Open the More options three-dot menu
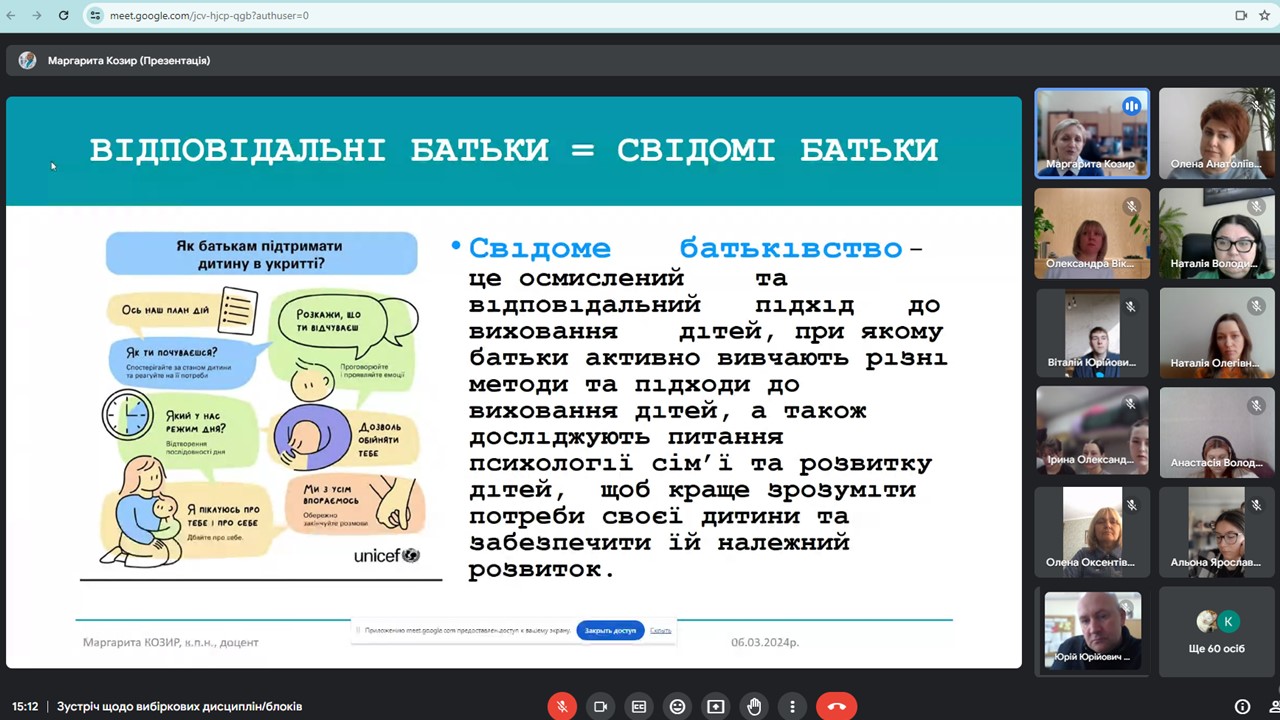1280x720 pixels. coord(792,707)
